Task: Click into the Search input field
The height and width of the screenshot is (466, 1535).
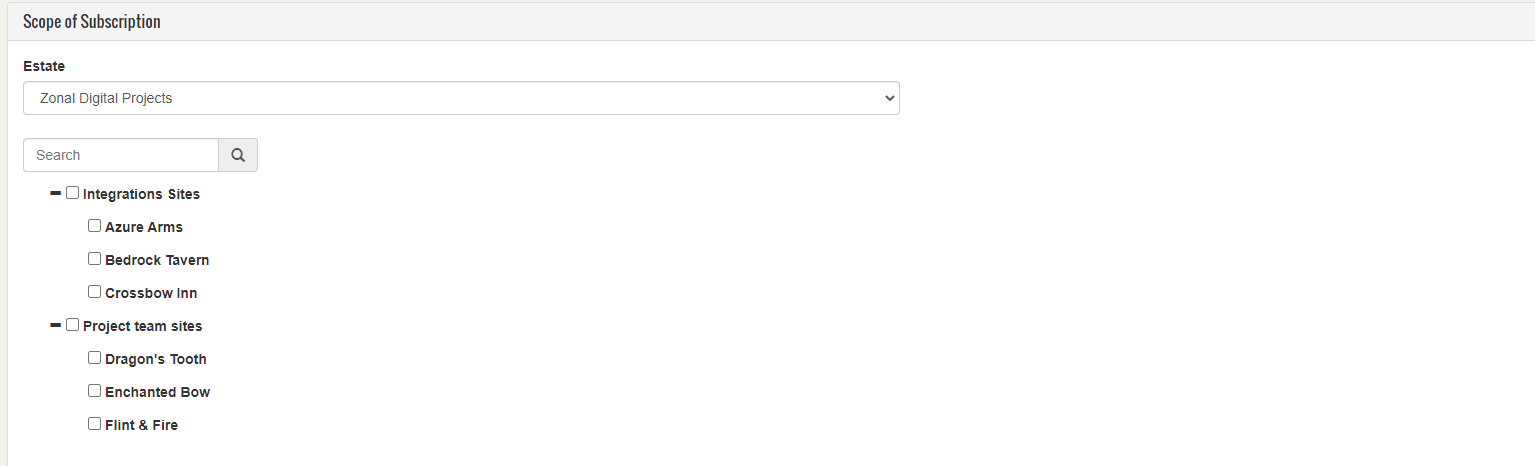Action: (x=121, y=155)
